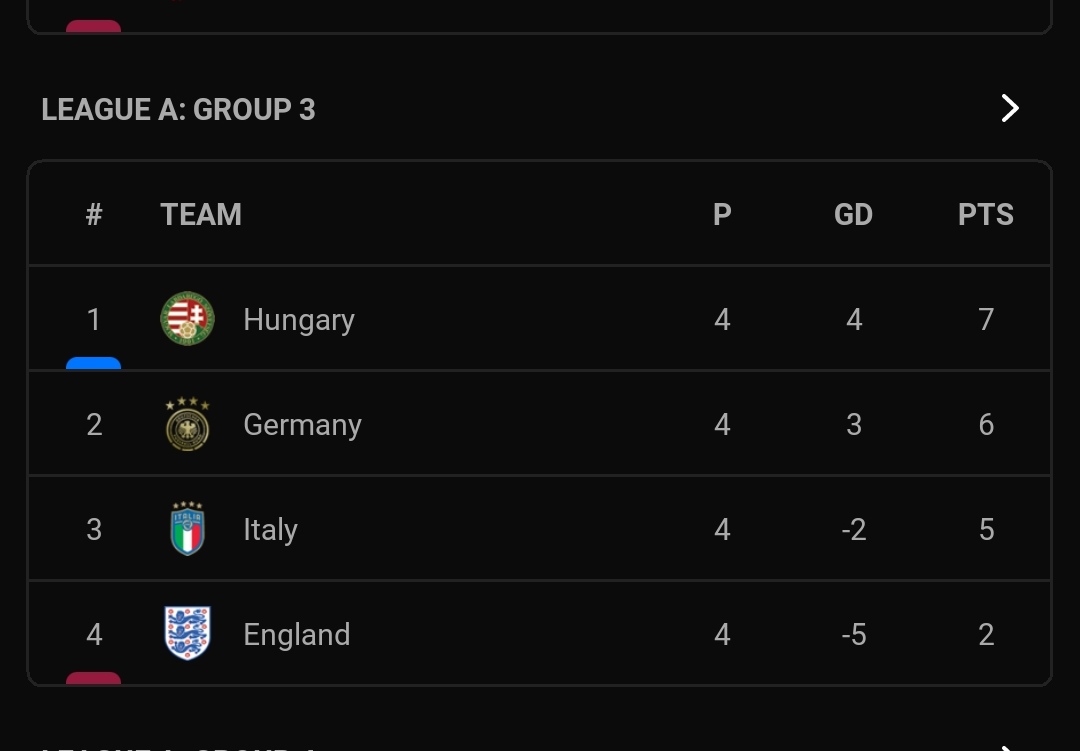
Task: Open the Italy team name
Action: pos(270,530)
